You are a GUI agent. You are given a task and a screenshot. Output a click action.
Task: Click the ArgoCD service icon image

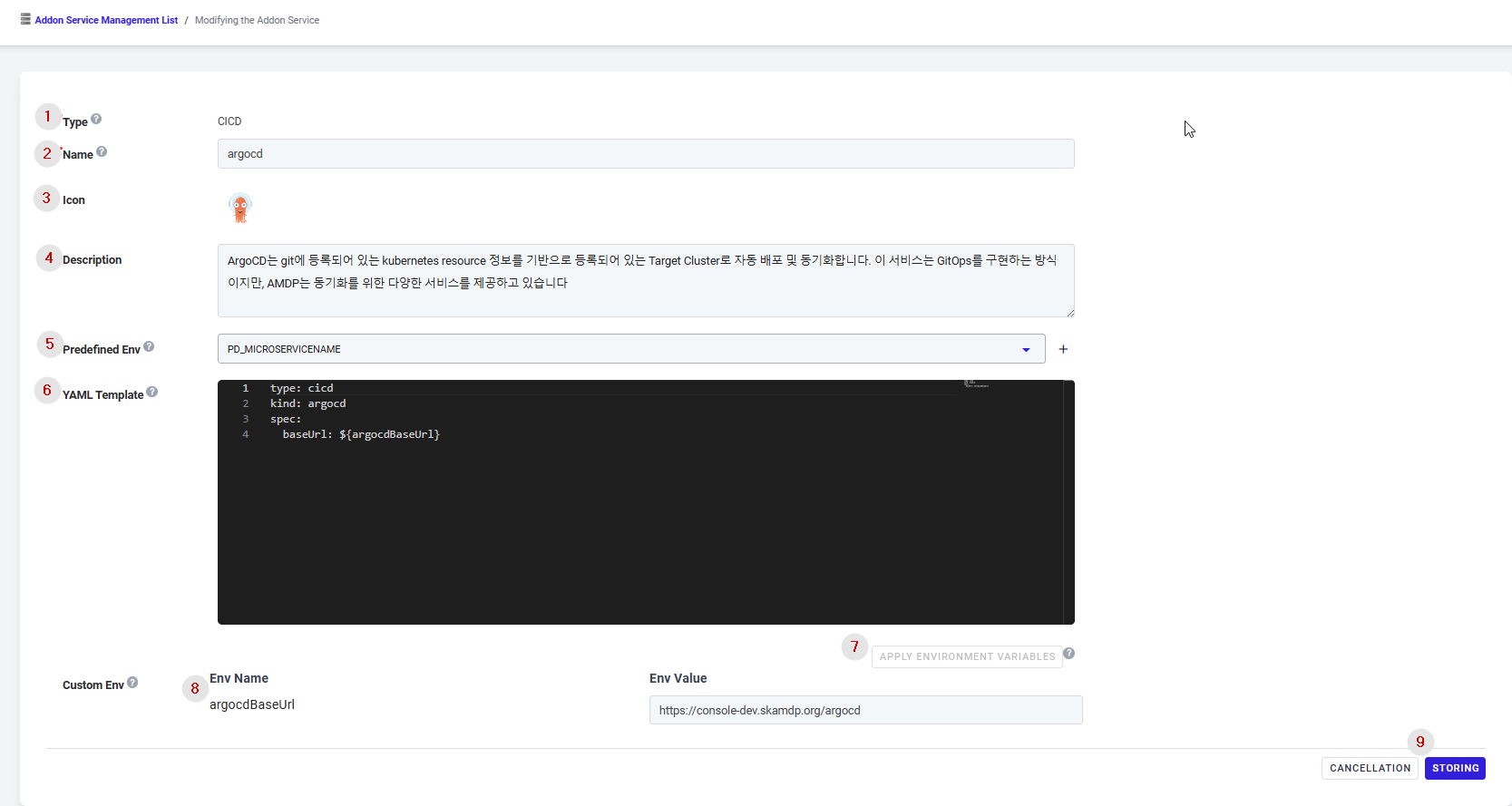click(x=239, y=208)
